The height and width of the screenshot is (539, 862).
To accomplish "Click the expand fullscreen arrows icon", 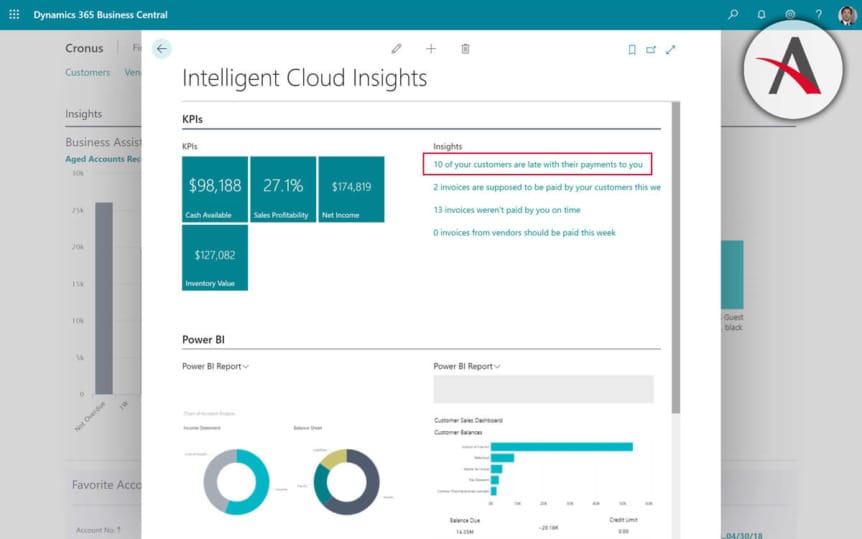I will [x=670, y=50].
